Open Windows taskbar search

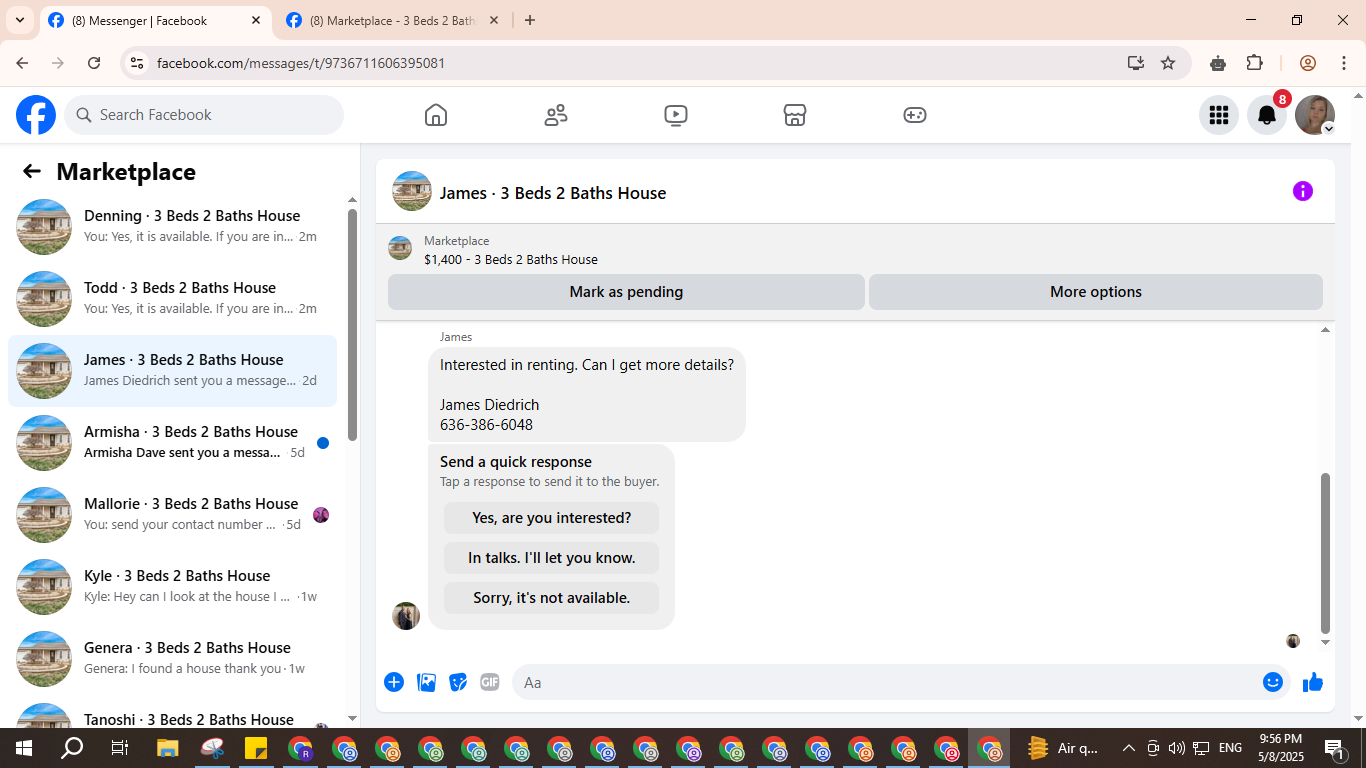pos(72,748)
